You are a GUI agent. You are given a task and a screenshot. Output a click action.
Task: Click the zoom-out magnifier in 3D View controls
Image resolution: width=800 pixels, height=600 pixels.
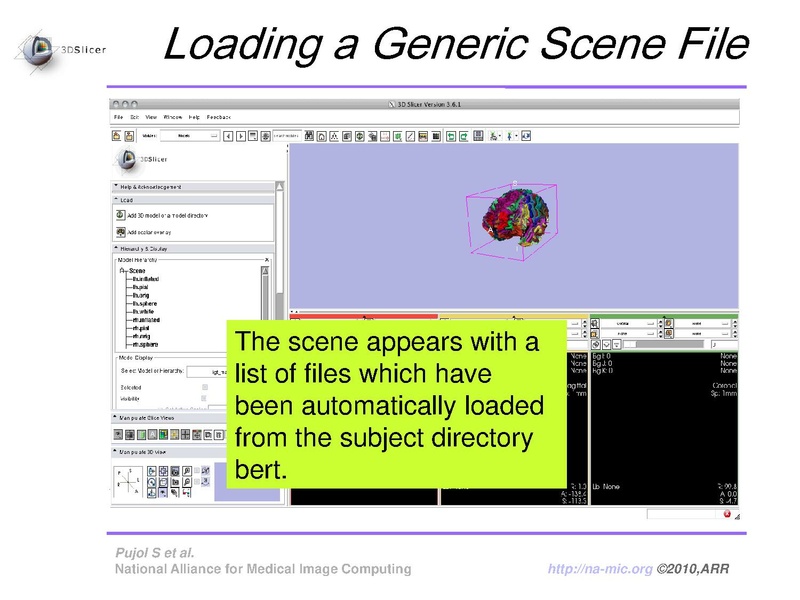point(187,482)
